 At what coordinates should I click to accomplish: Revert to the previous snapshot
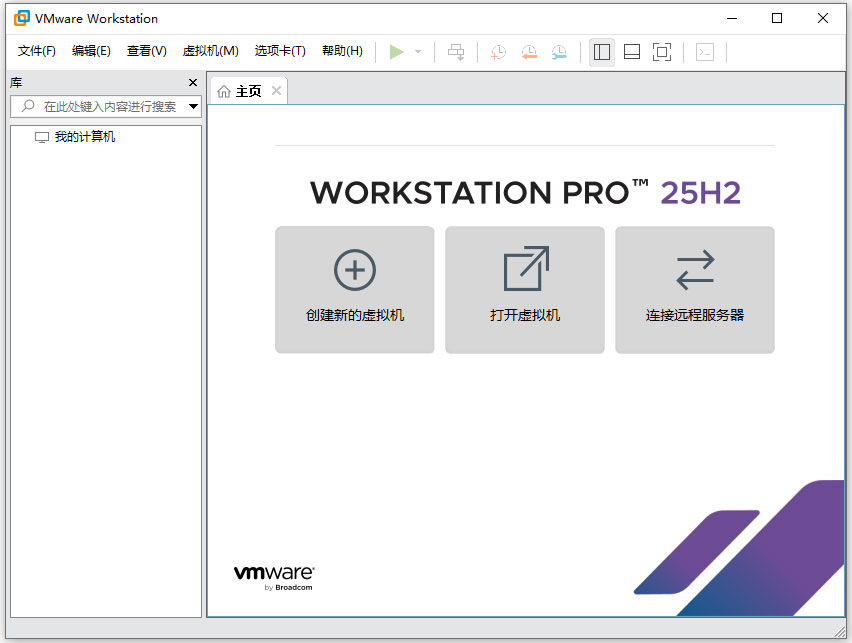(529, 52)
